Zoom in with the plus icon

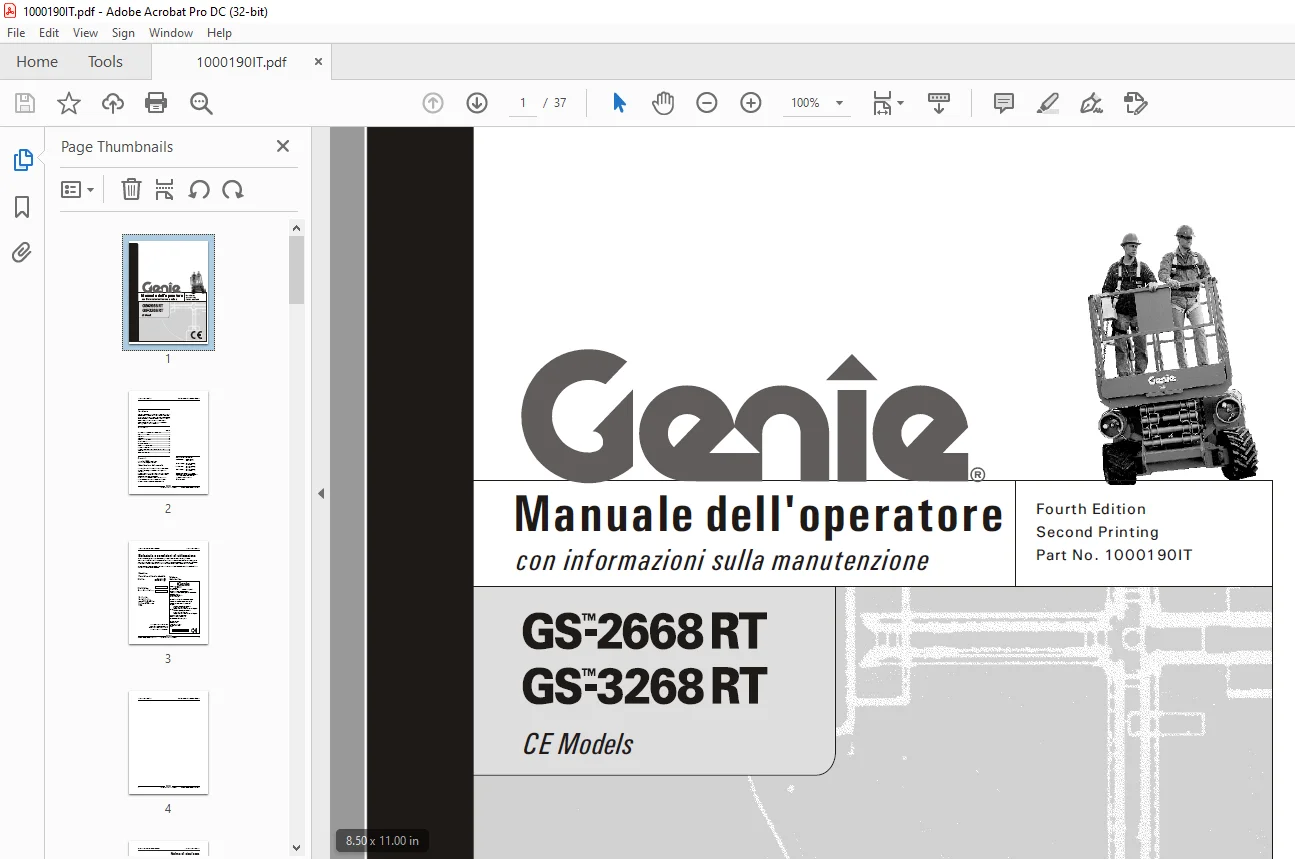[751, 103]
